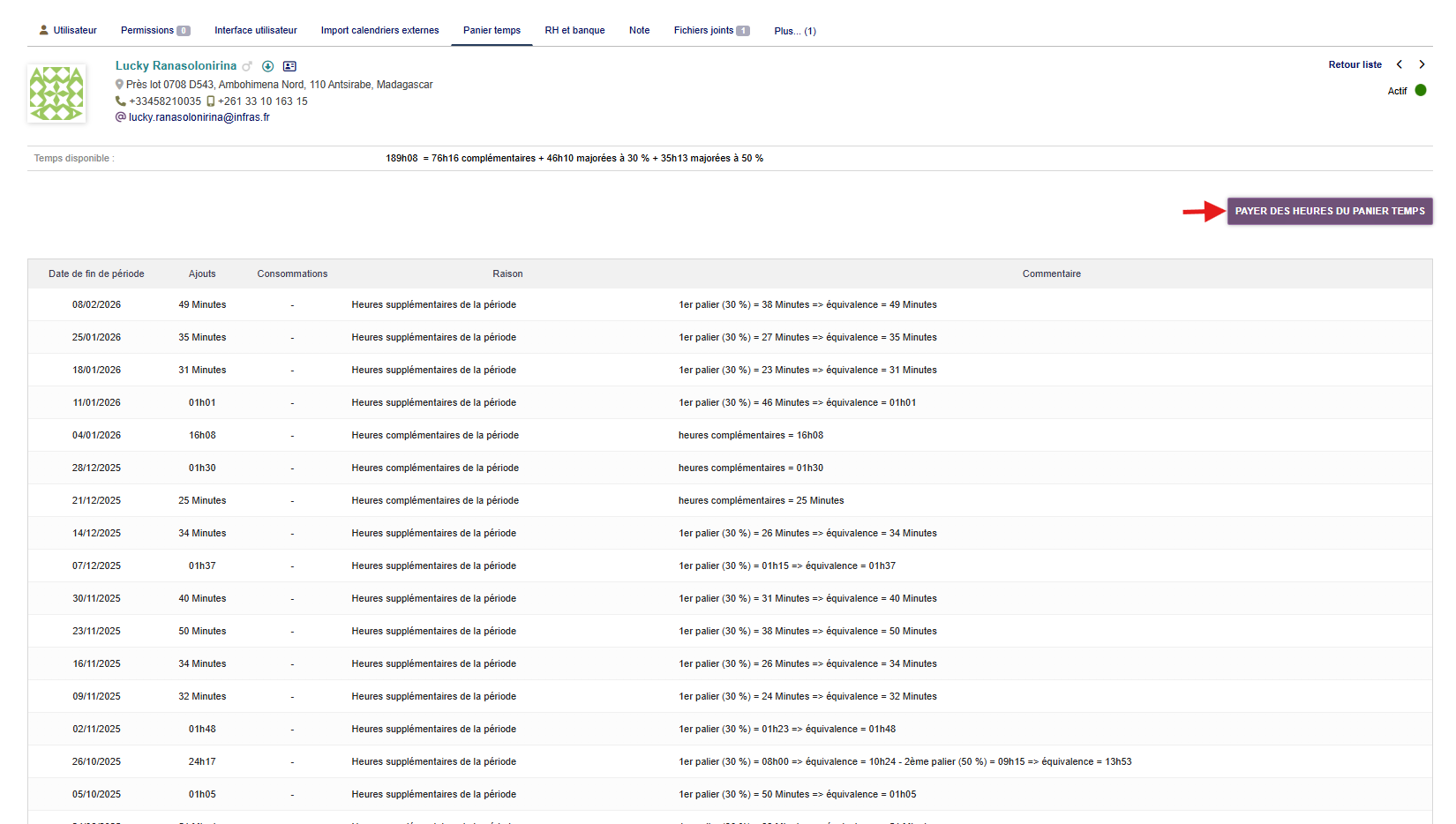Click the download circle icon beside user name
The width and height of the screenshot is (1456, 824).
pyautogui.click(x=267, y=66)
